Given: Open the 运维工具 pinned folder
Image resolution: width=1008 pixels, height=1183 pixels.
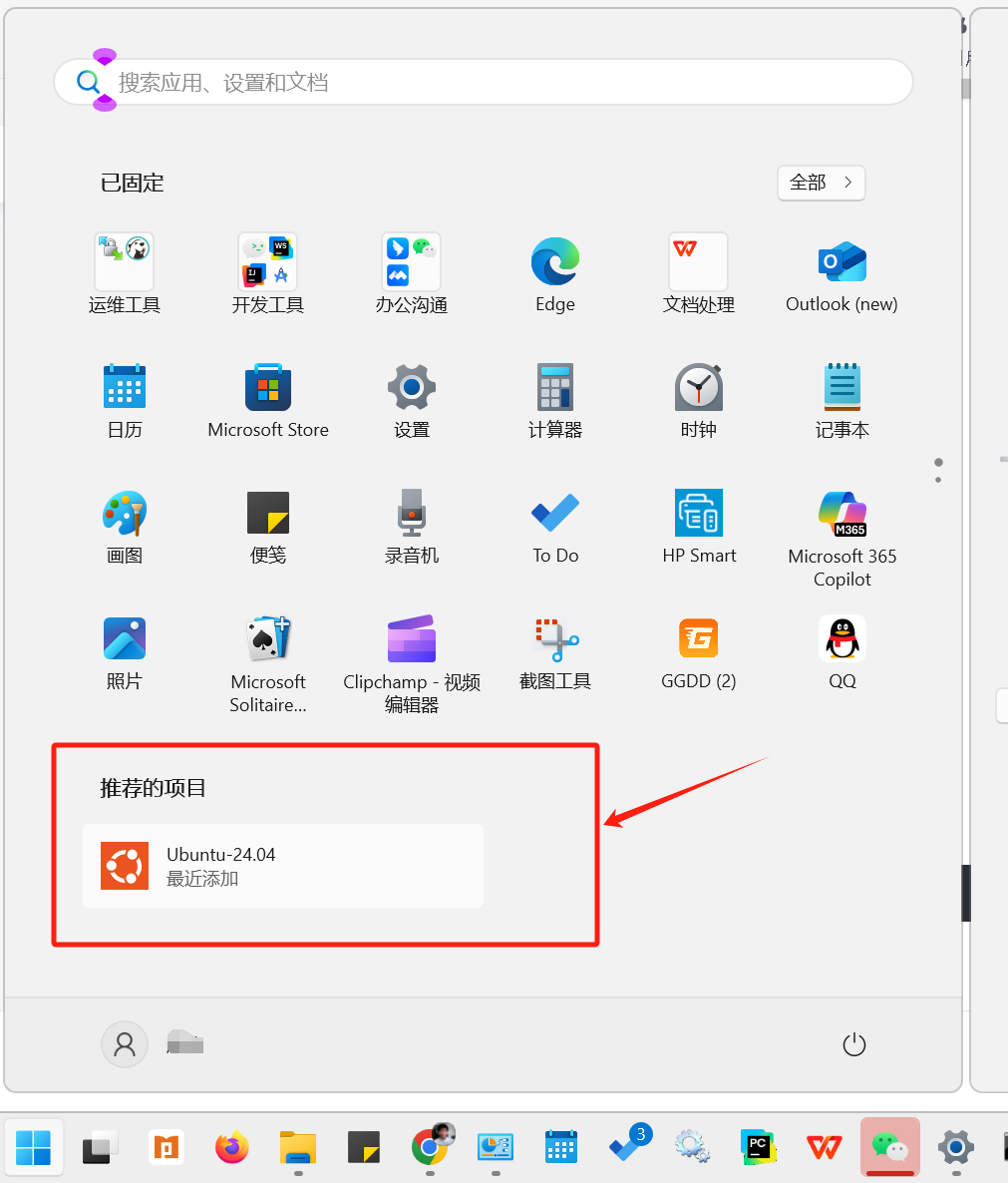Looking at the screenshot, I should coord(125,274).
